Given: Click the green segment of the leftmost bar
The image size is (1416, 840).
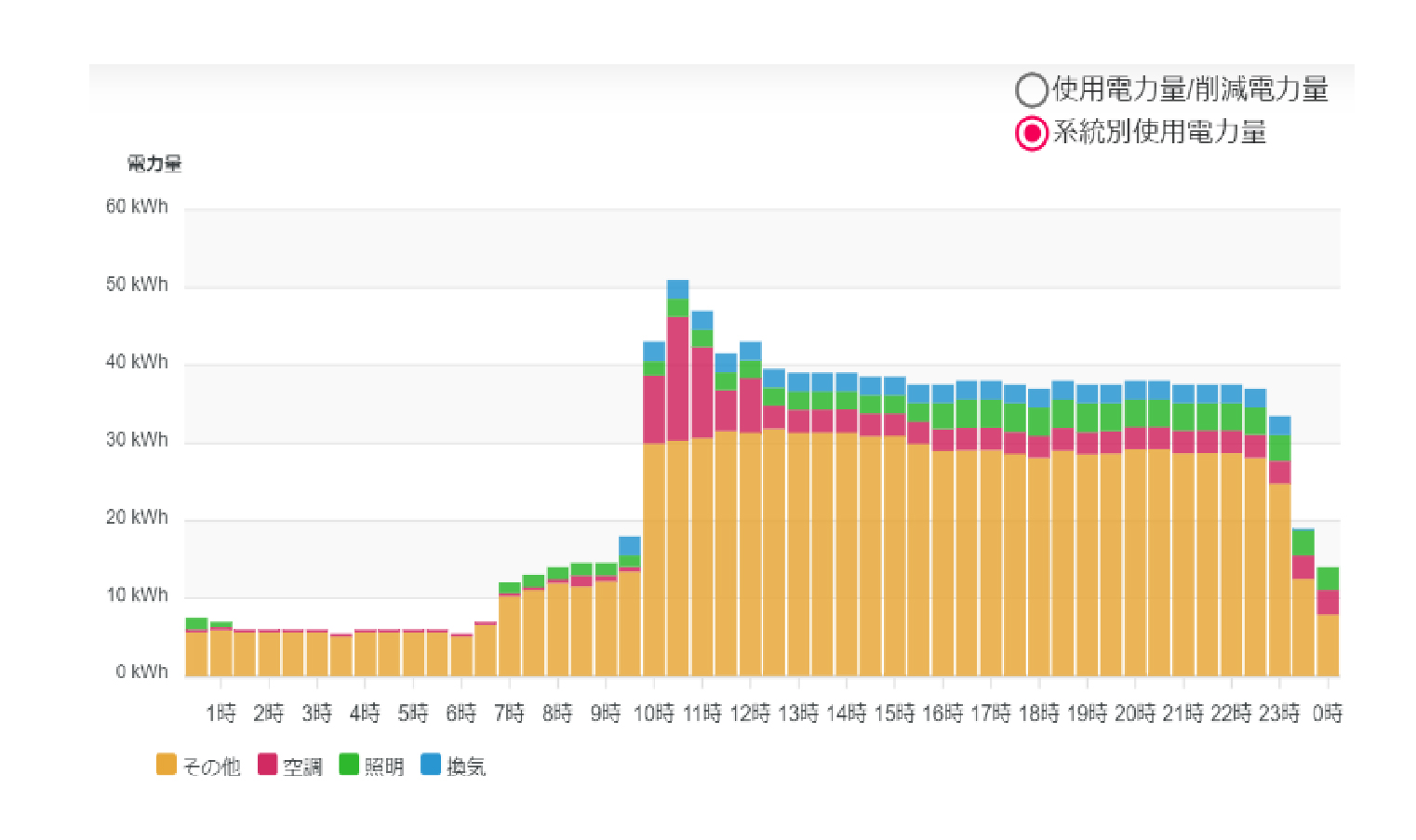Looking at the screenshot, I should point(196,623).
